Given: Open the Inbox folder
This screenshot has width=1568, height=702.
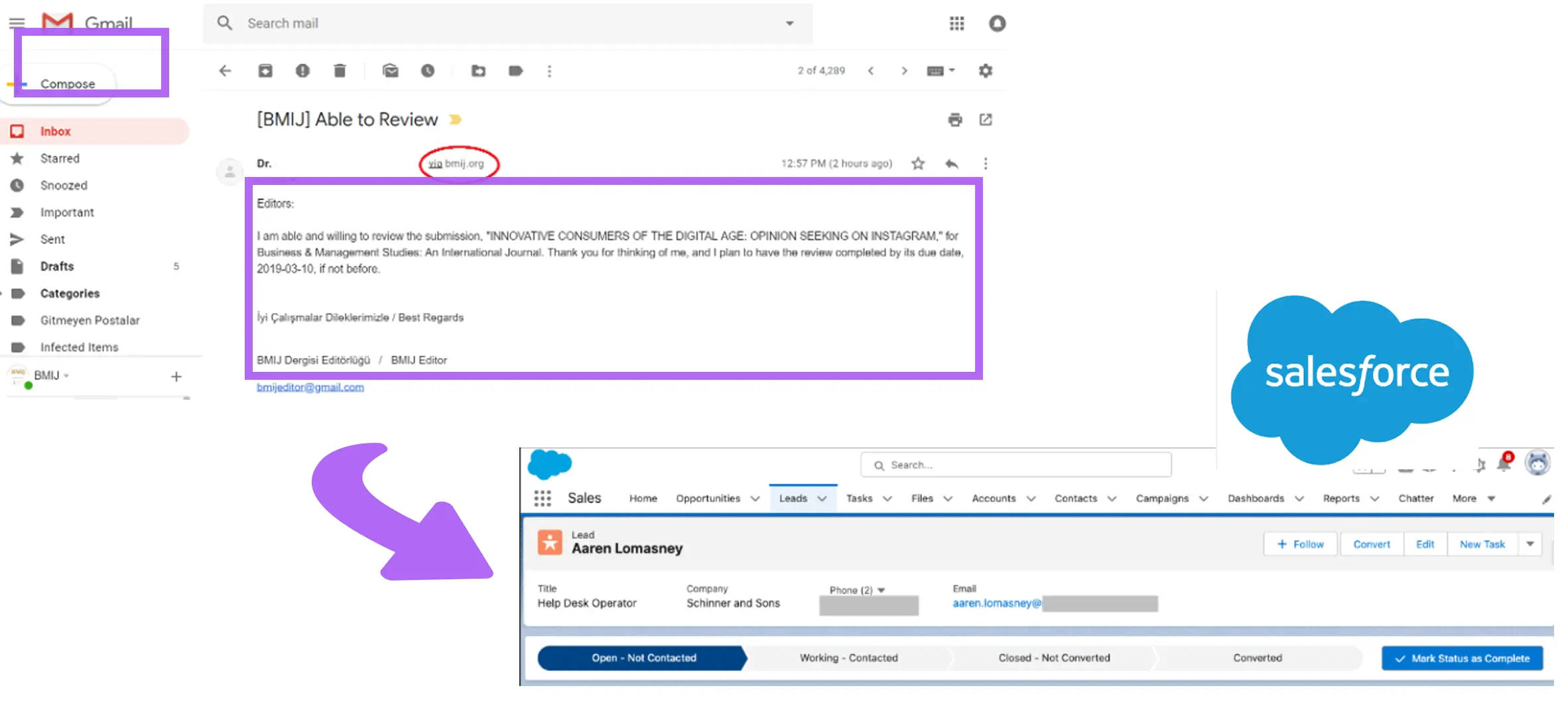Looking at the screenshot, I should pyautogui.click(x=96, y=131).
